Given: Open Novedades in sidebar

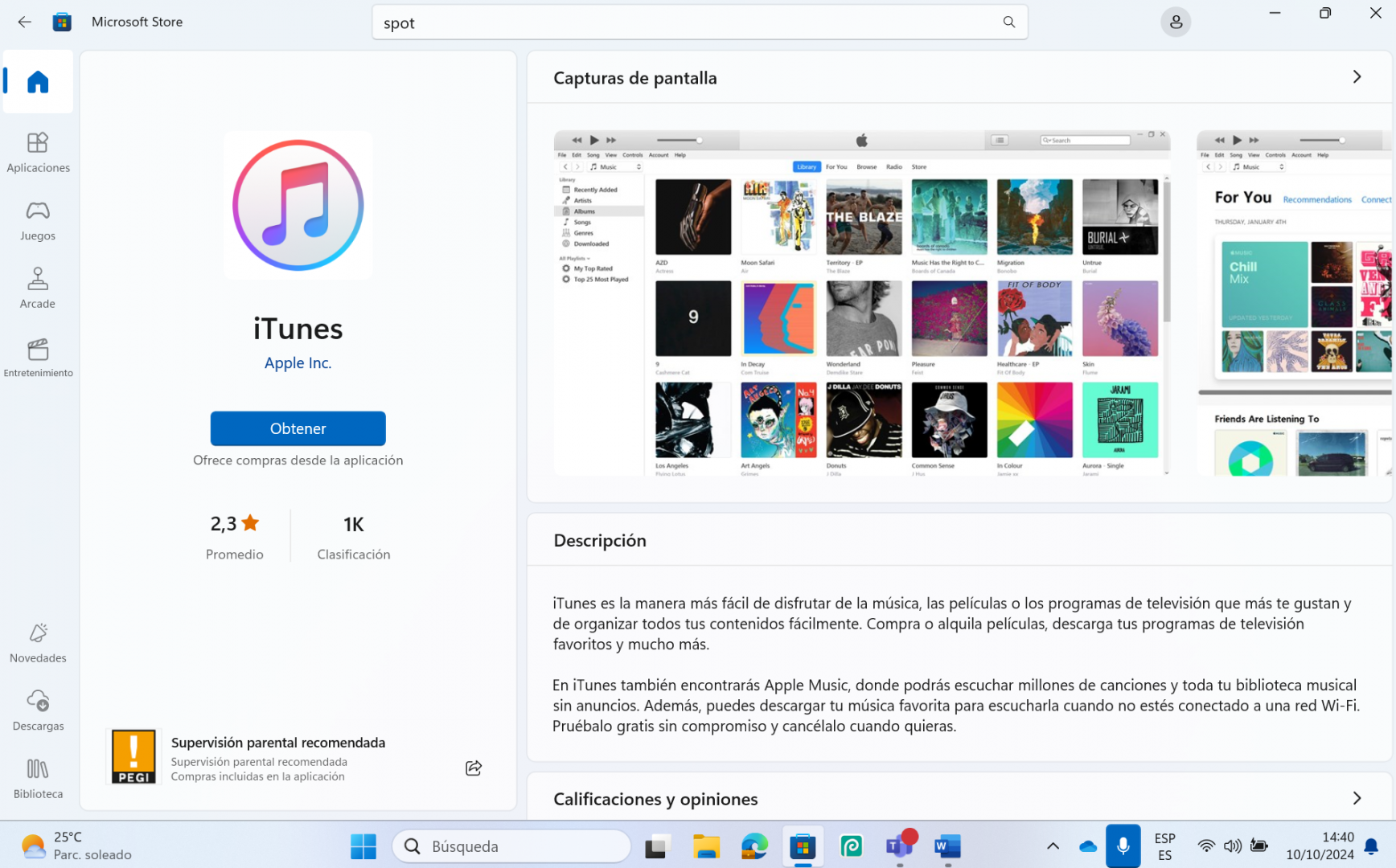Looking at the screenshot, I should pyautogui.click(x=38, y=643).
